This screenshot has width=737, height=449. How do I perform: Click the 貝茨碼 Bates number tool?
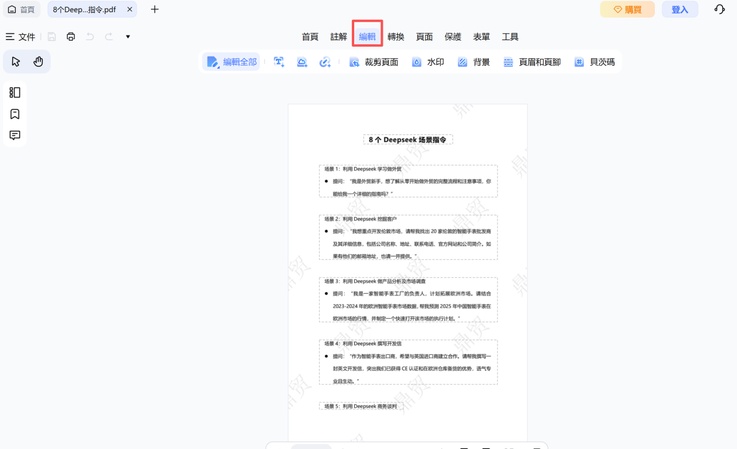(595, 62)
